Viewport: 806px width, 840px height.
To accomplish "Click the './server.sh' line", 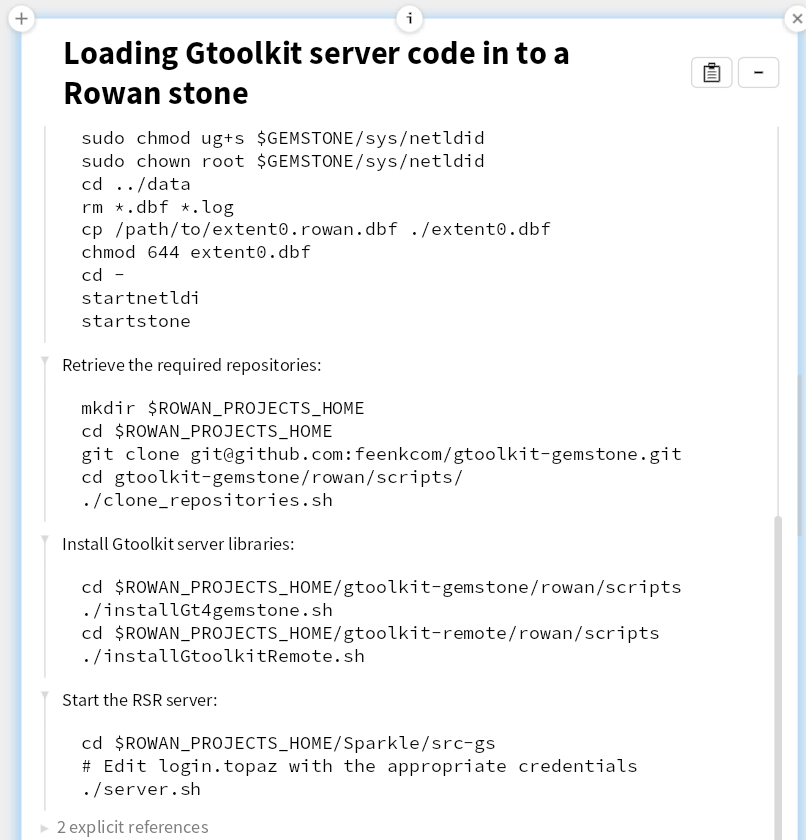I will pyautogui.click(x=141, y=790).
